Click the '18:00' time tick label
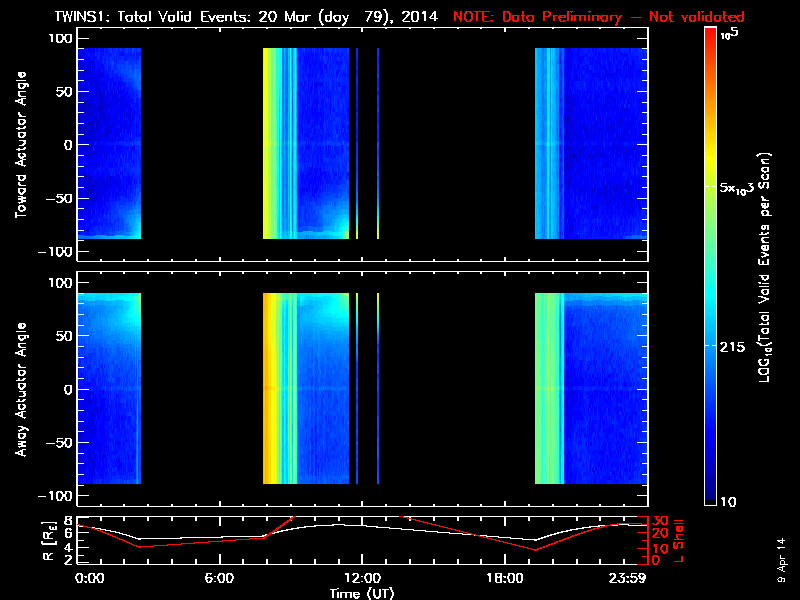 (x=504, y=578)
